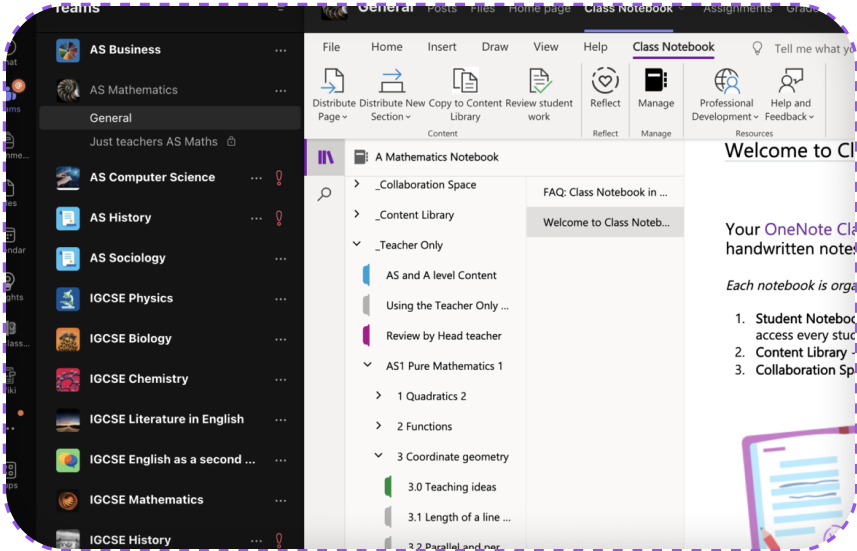Viewport: 857px width, 551px height.
Task: Switch to the Help ribbon tab
Action: [596, 47]
